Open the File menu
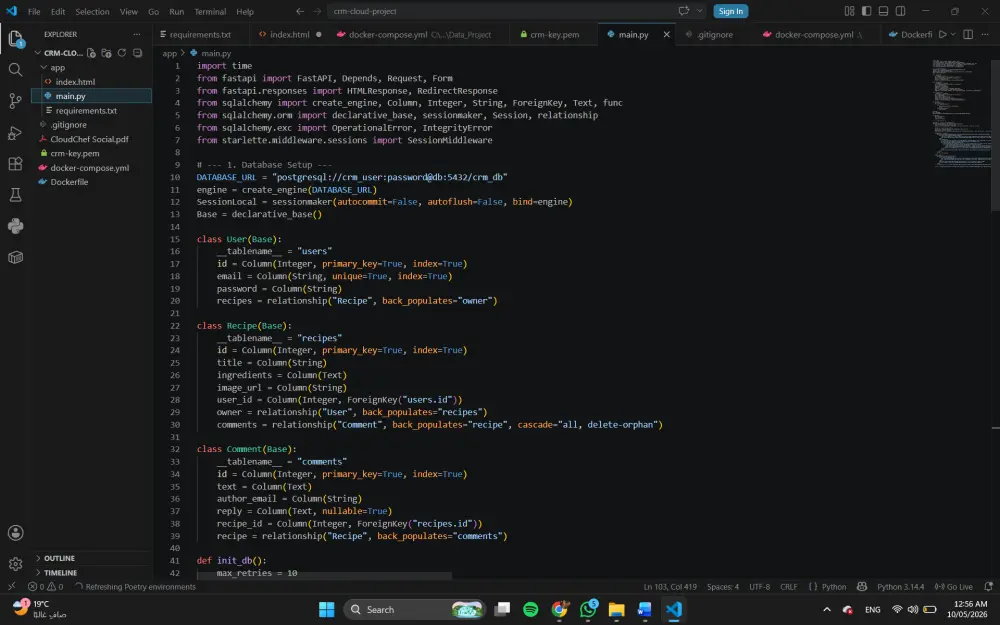This screenshot has width=1000, height=625. 34,11
